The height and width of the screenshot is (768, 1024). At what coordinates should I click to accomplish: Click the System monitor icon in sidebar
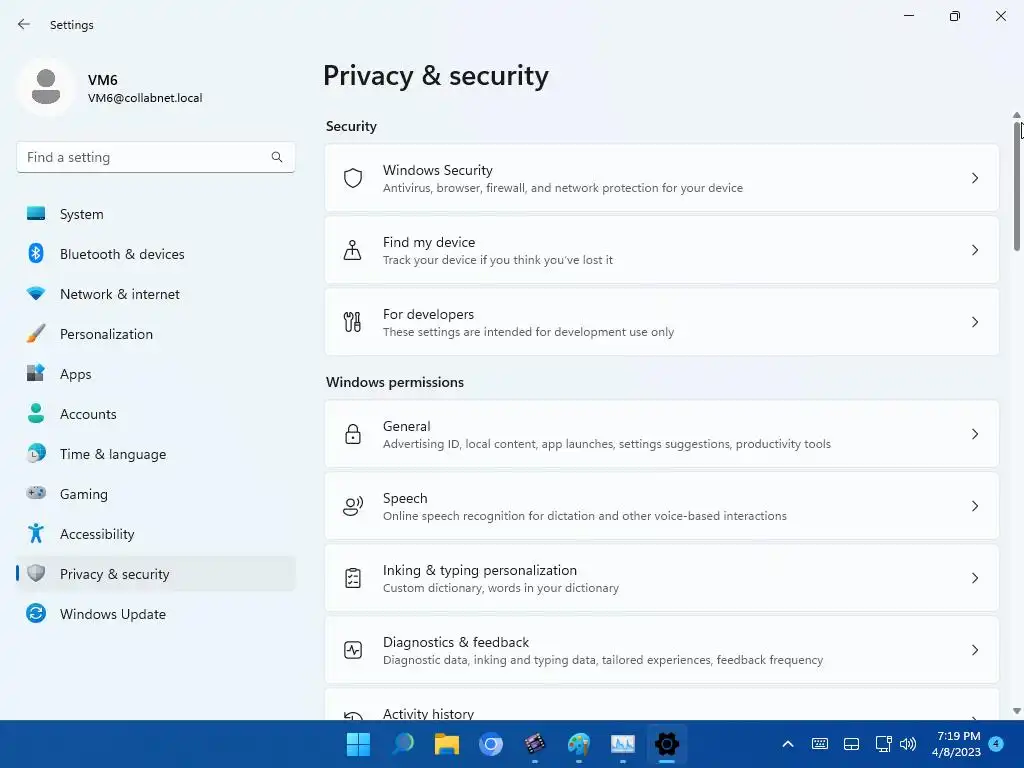click(36, 214)
